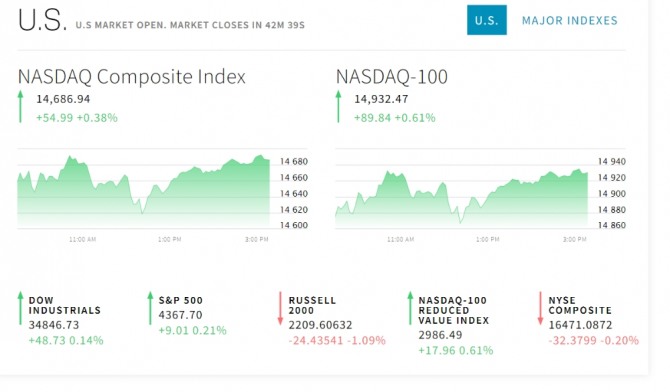Click the NASDAQ Composite Index chart area
Image resolution: width=670 pixels, height=392 pixels.
pos(144,189)
